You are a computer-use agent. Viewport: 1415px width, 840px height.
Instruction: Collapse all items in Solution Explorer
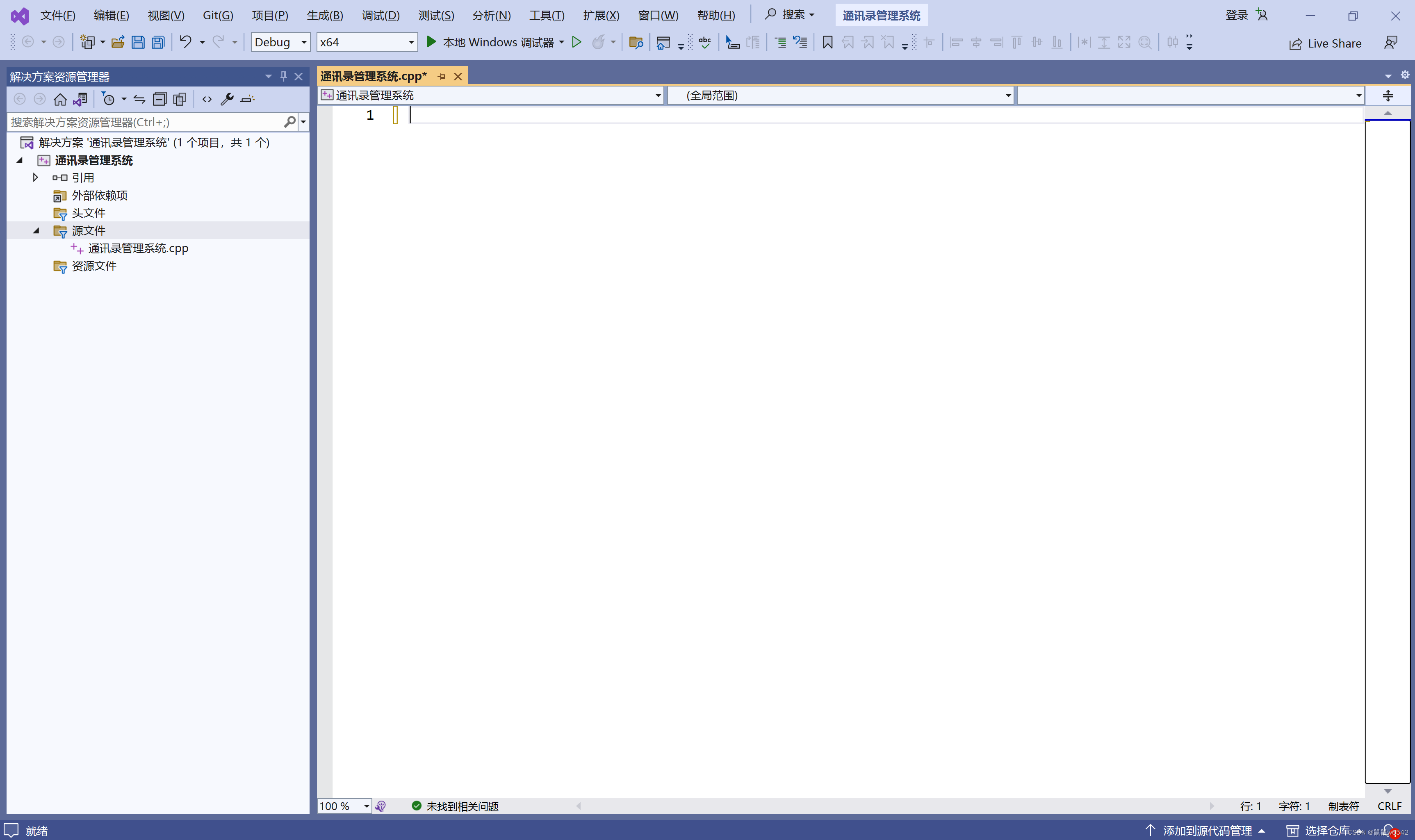tap(160, 99)
